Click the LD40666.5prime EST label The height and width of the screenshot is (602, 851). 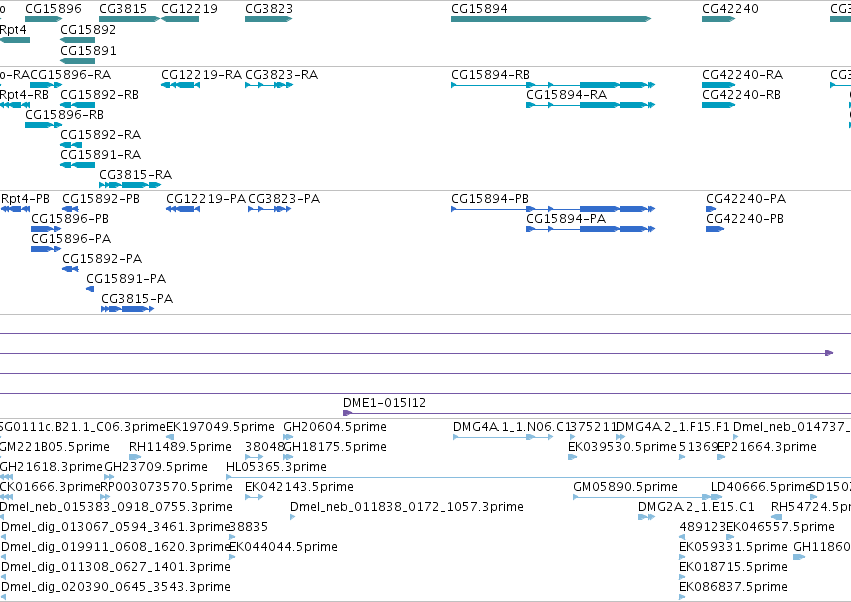pyautogui.click(x=761, y=486)
